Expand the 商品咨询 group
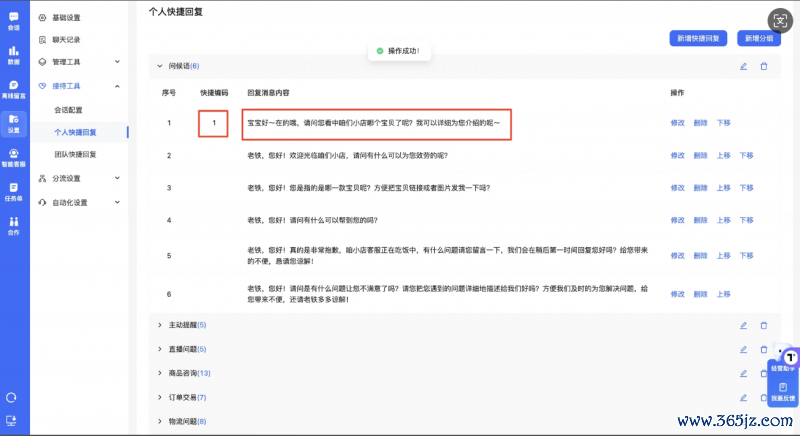 click(160, 373)
